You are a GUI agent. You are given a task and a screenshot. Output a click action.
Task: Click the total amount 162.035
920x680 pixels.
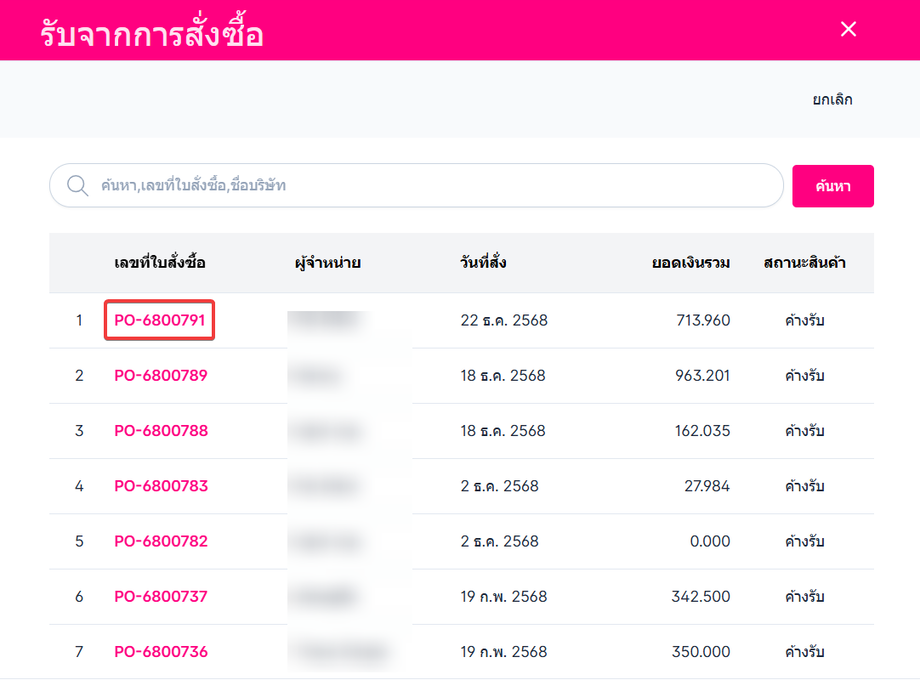point(702,431)
